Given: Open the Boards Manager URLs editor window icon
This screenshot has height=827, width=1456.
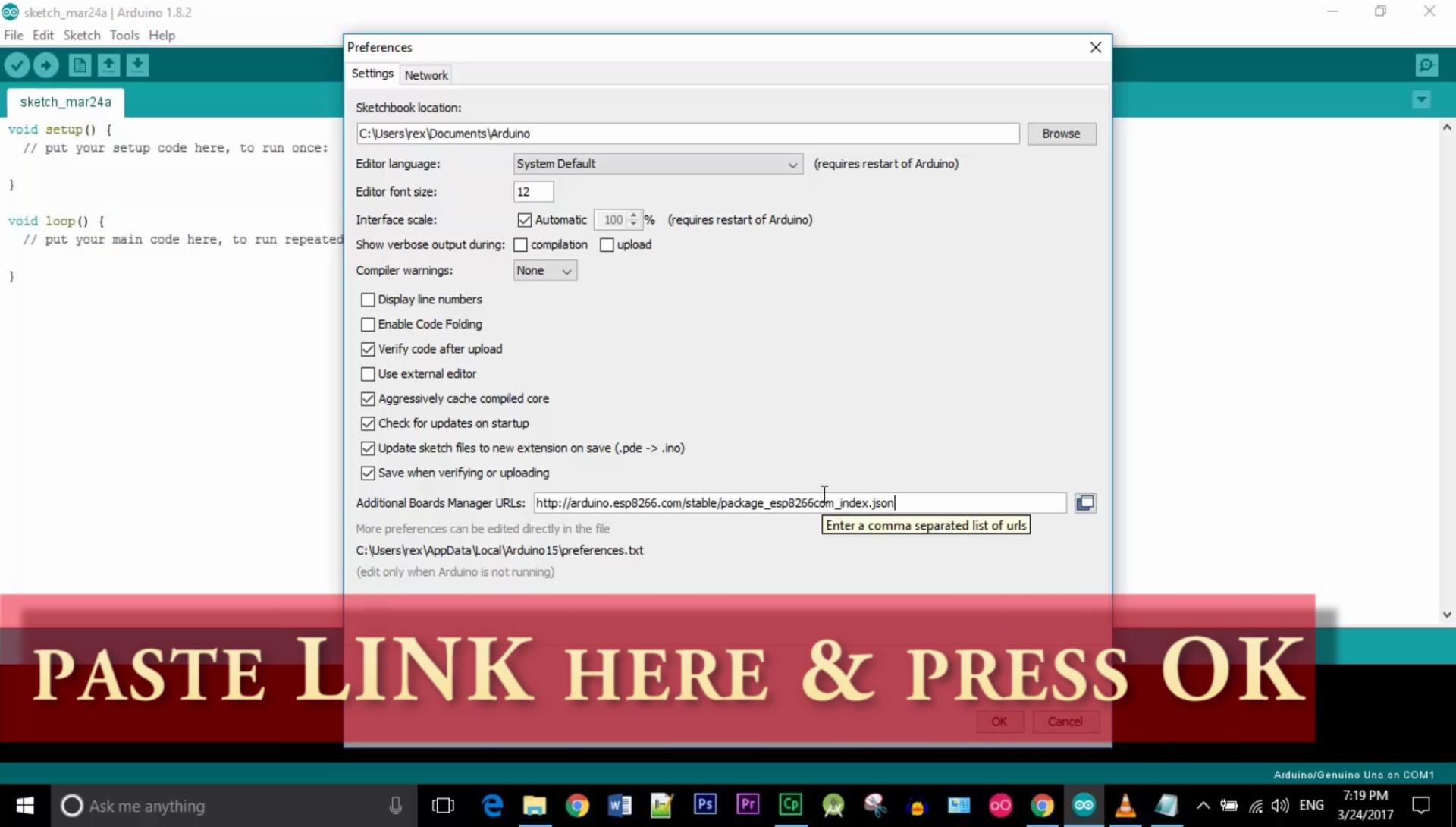Looking at the screenshot, I should (x=1085, y=503).
